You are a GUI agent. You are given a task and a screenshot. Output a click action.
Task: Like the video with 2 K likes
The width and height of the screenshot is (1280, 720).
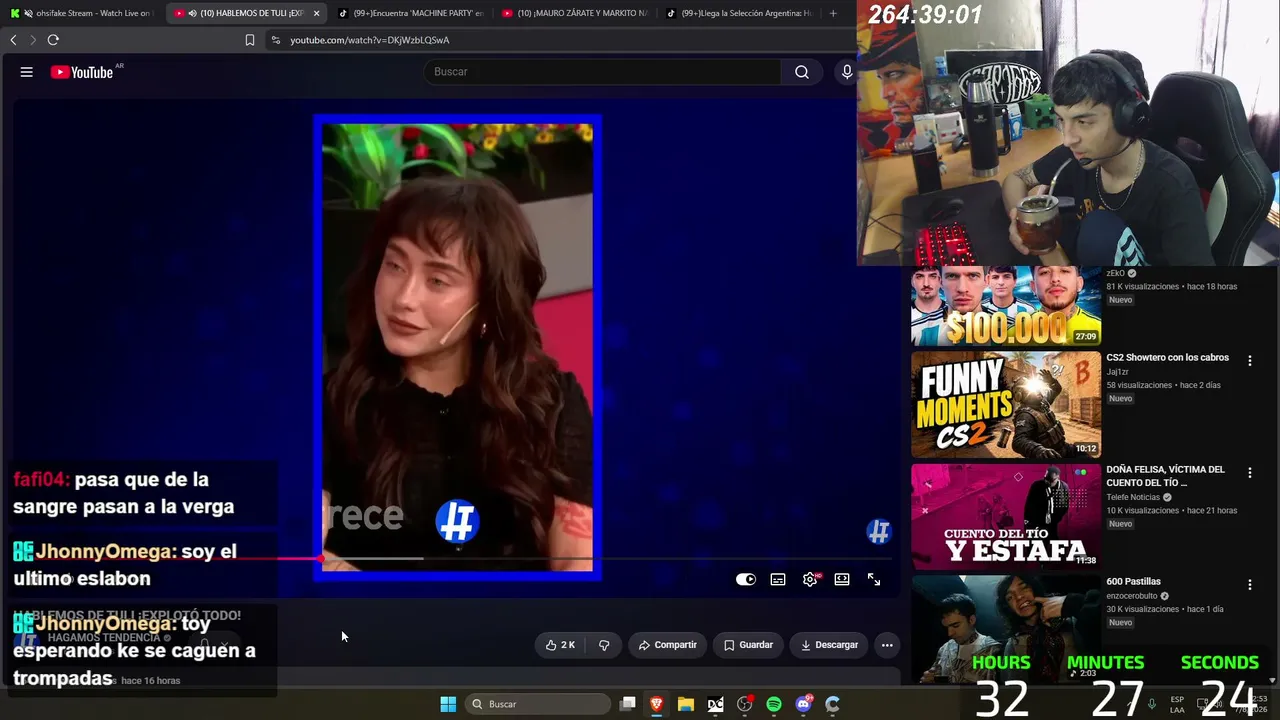(560, 645)
